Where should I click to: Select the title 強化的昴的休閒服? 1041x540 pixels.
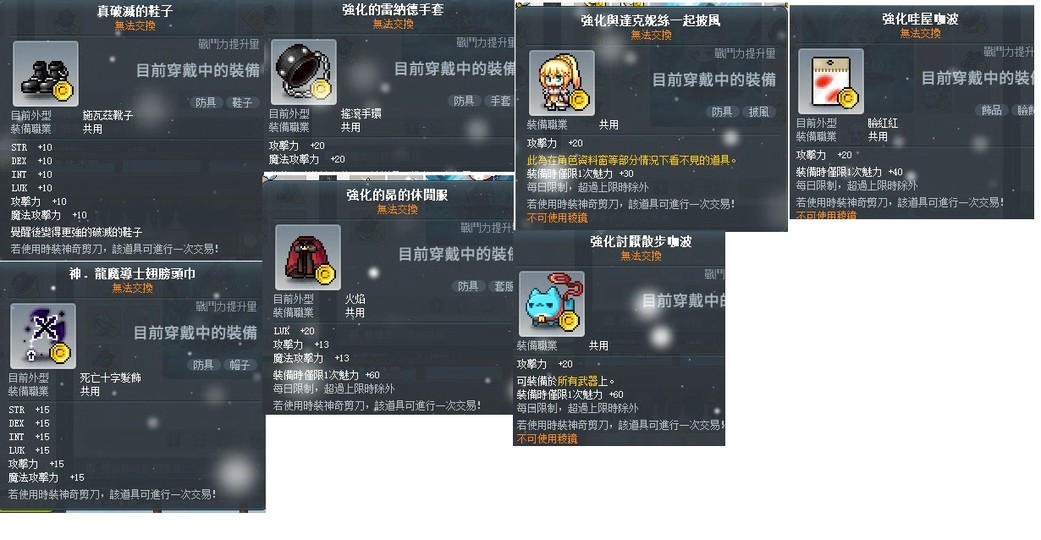point(397,195)
